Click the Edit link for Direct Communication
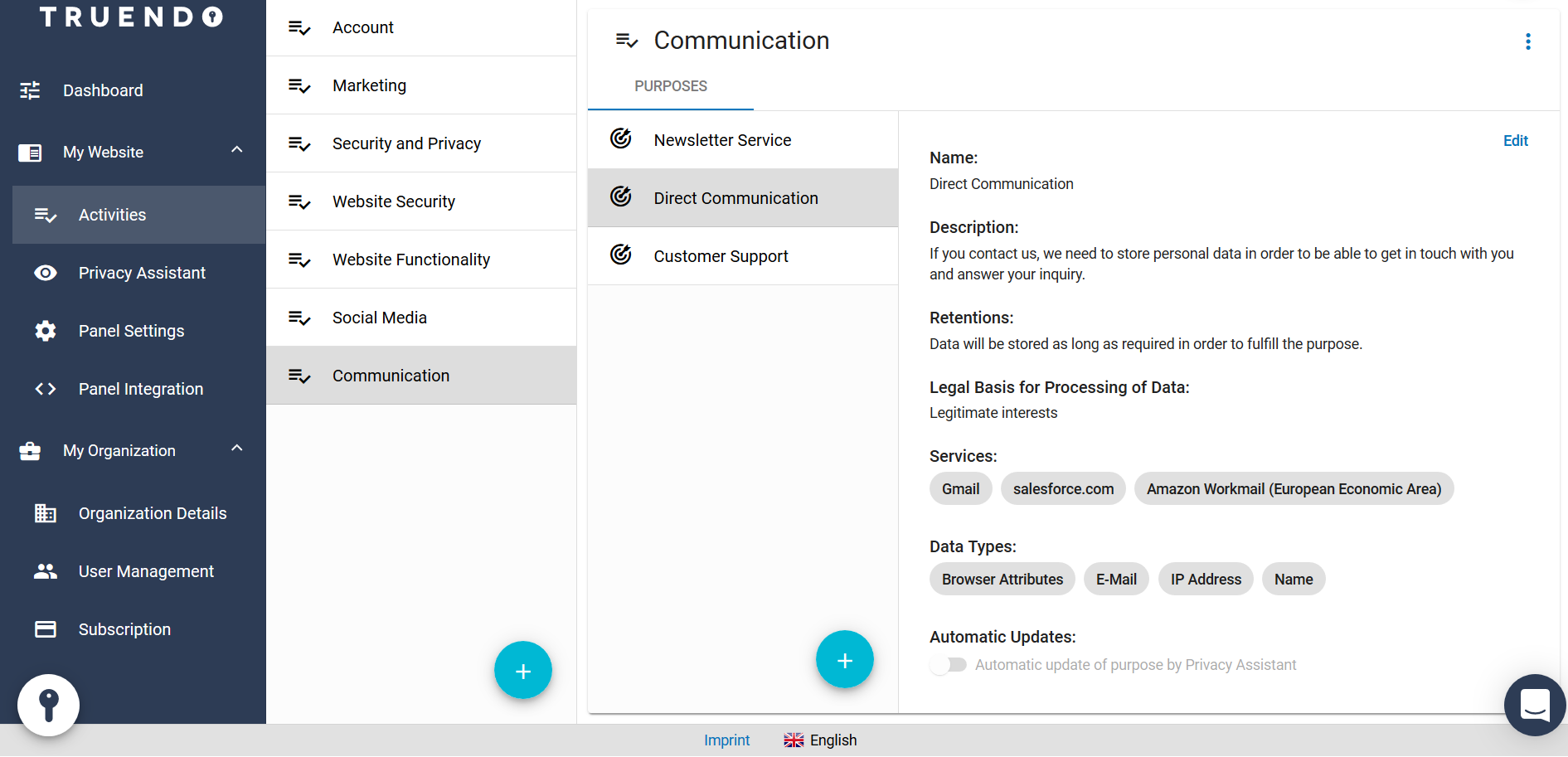Screen dimensions: 1568x757 1515,141
